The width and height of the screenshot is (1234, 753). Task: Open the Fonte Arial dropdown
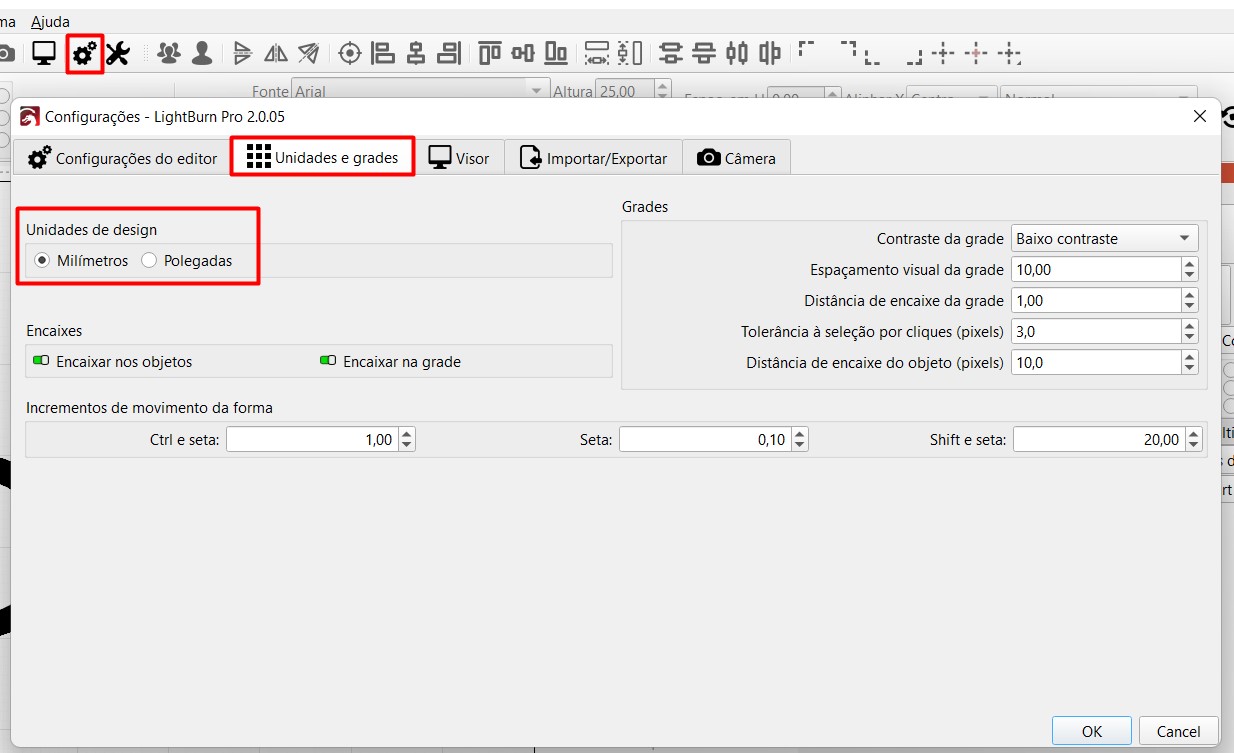pos(420,91)
